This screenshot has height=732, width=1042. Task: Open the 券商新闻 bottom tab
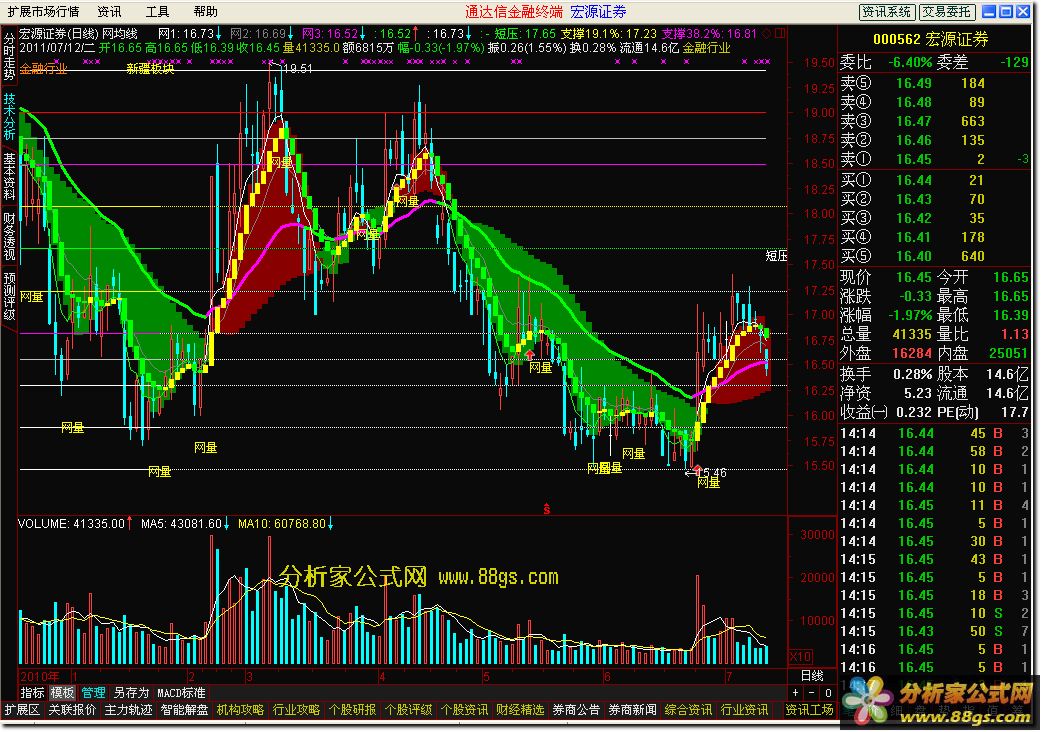[x=632, y=710]
